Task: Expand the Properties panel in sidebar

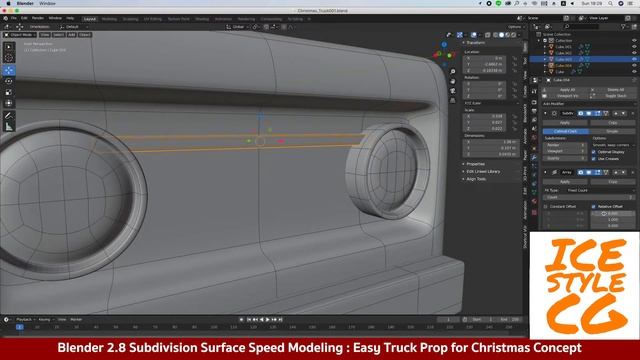Action: [x=475, y=164]
